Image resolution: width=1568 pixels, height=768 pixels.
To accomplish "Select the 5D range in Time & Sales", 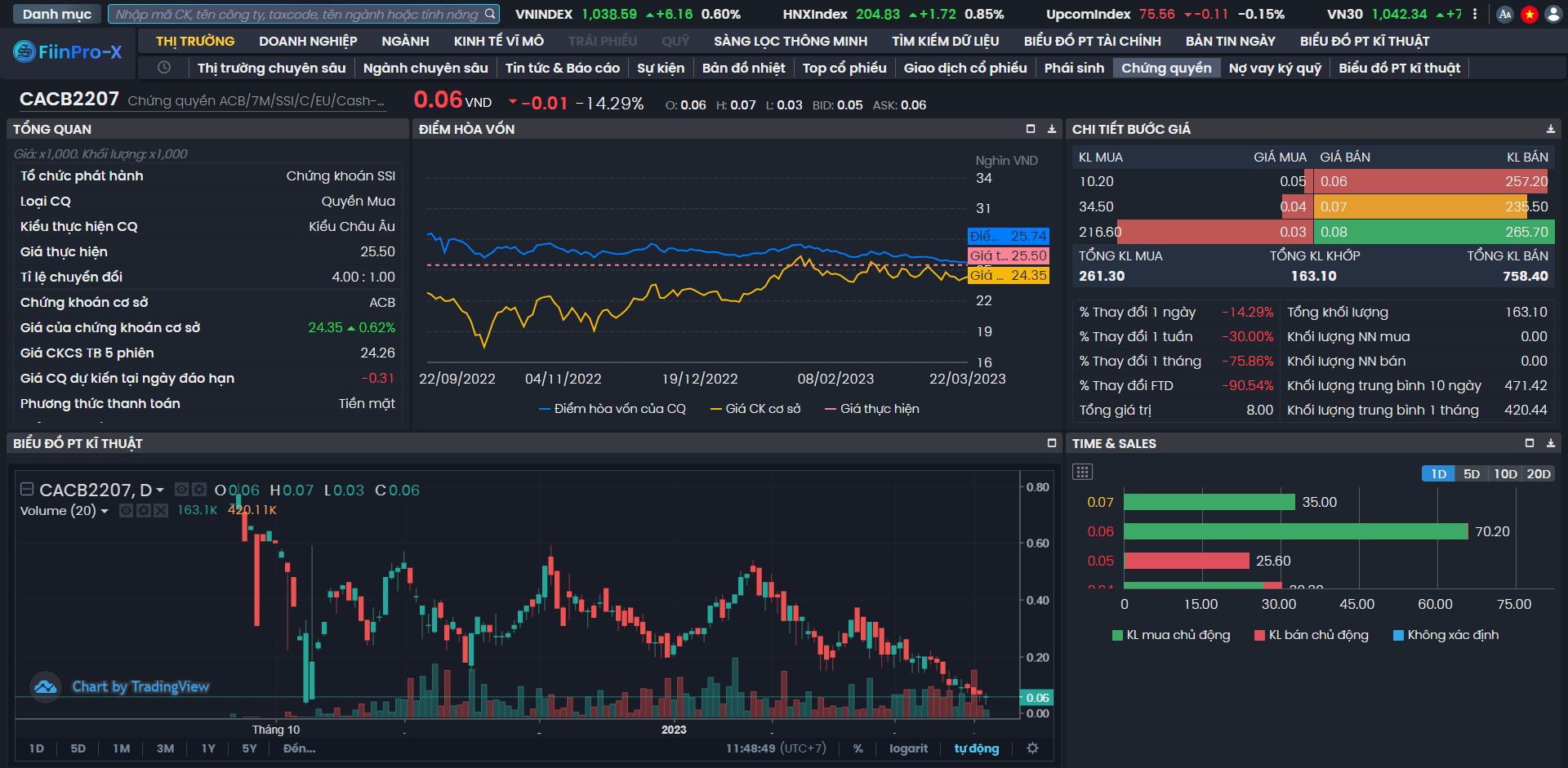I will pyautogui.click(x=1471, y=473).
